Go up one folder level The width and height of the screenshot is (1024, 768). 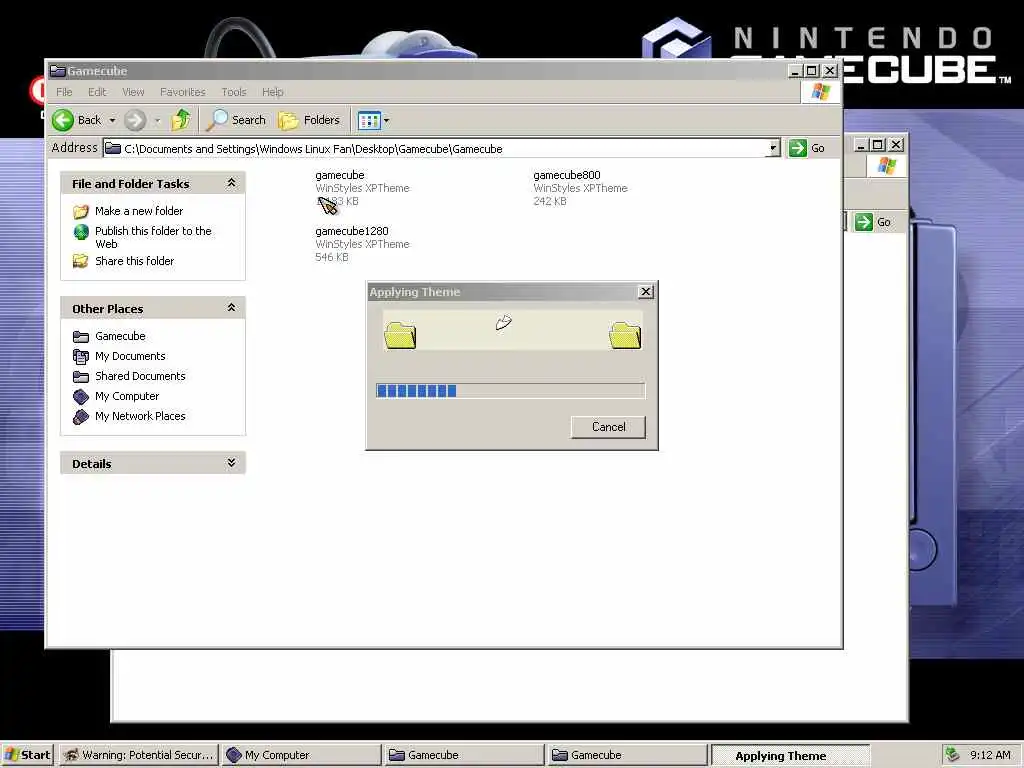click(x=181, y=120)
